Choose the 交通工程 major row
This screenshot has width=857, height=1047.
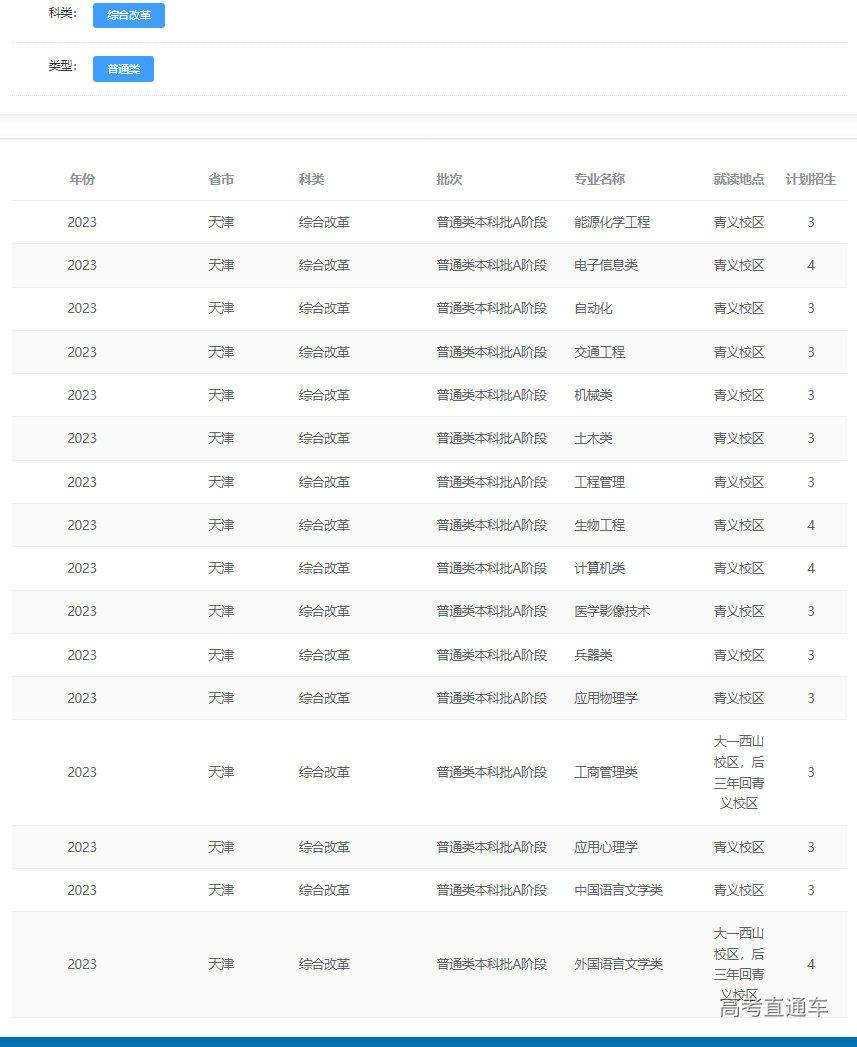coord(599,352)
